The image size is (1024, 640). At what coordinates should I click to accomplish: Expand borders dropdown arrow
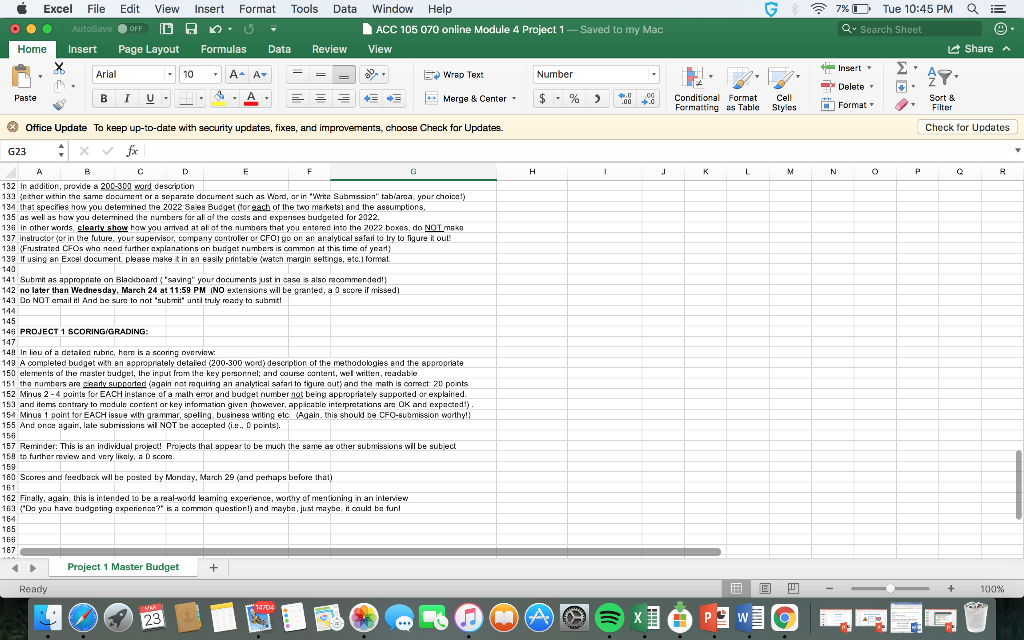coord(200,99)
